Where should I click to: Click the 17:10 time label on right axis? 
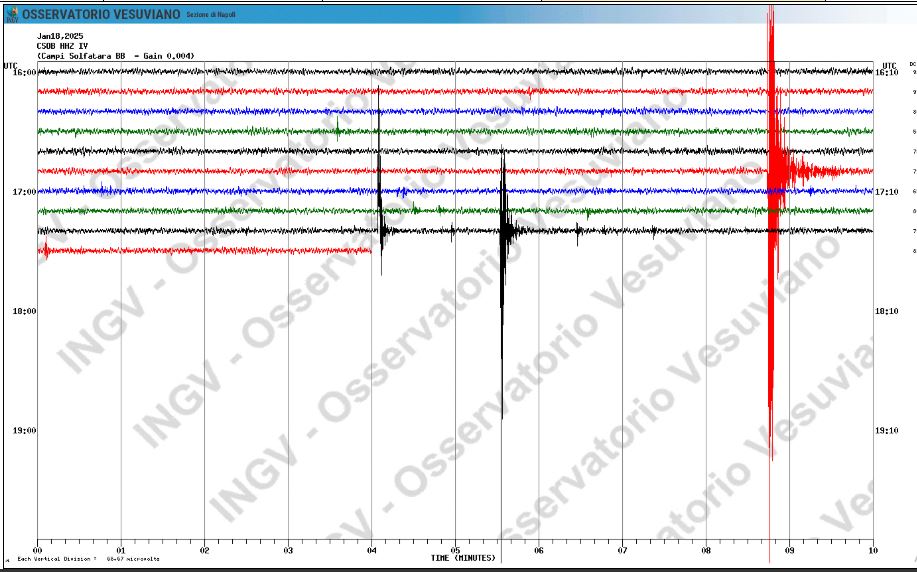pyautogui.click(x=887, y=192)
